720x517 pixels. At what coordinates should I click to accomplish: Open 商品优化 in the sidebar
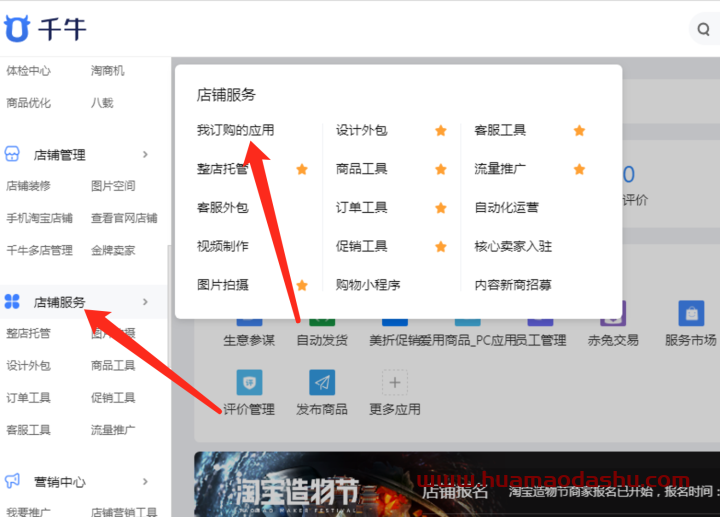[28, 103]
